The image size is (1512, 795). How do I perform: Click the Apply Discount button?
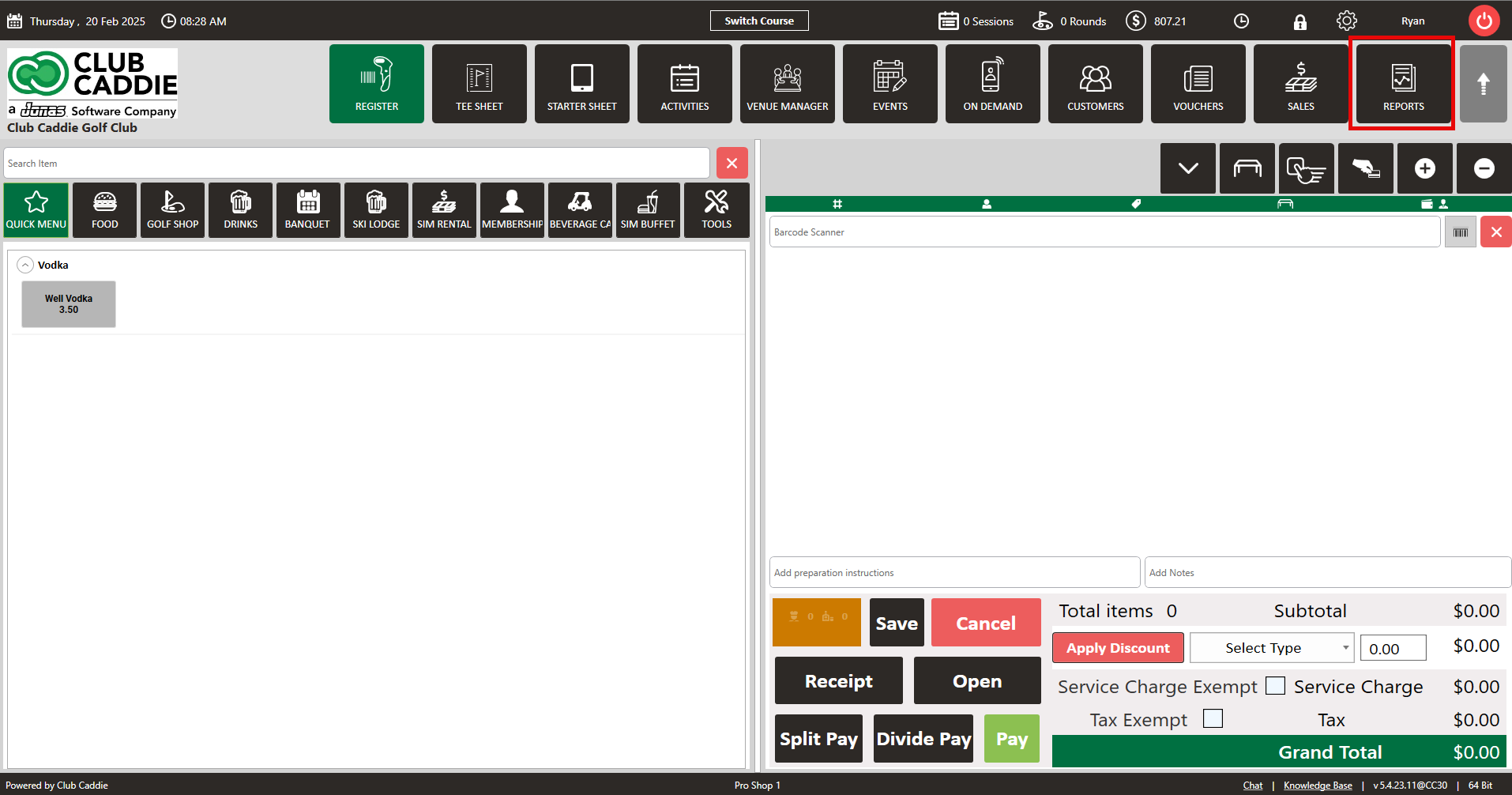[x=1118, y=648]
